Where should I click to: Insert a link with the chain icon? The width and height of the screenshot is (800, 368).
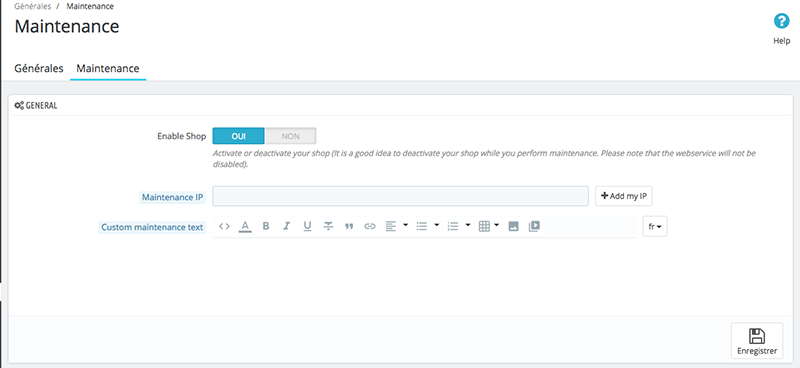370,226
